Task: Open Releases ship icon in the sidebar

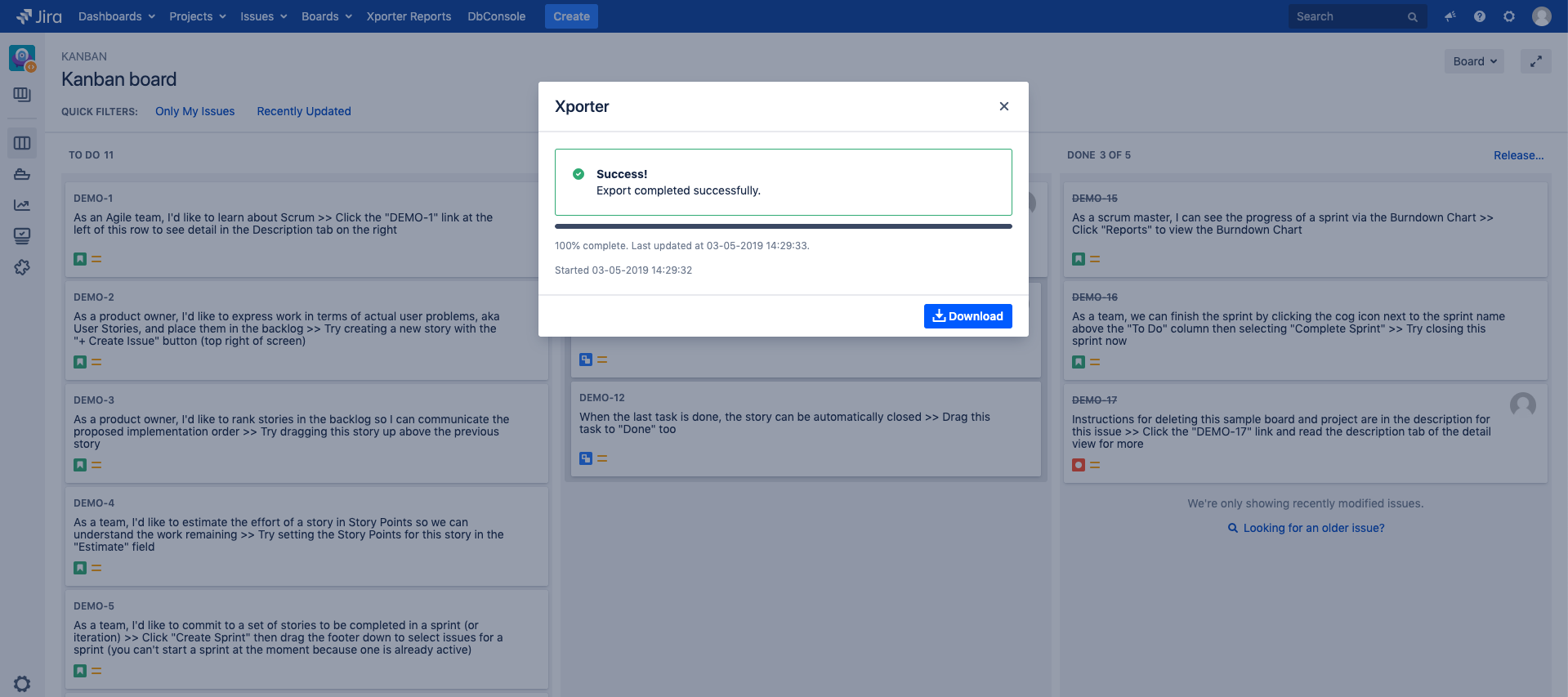Action: (22, 174)
